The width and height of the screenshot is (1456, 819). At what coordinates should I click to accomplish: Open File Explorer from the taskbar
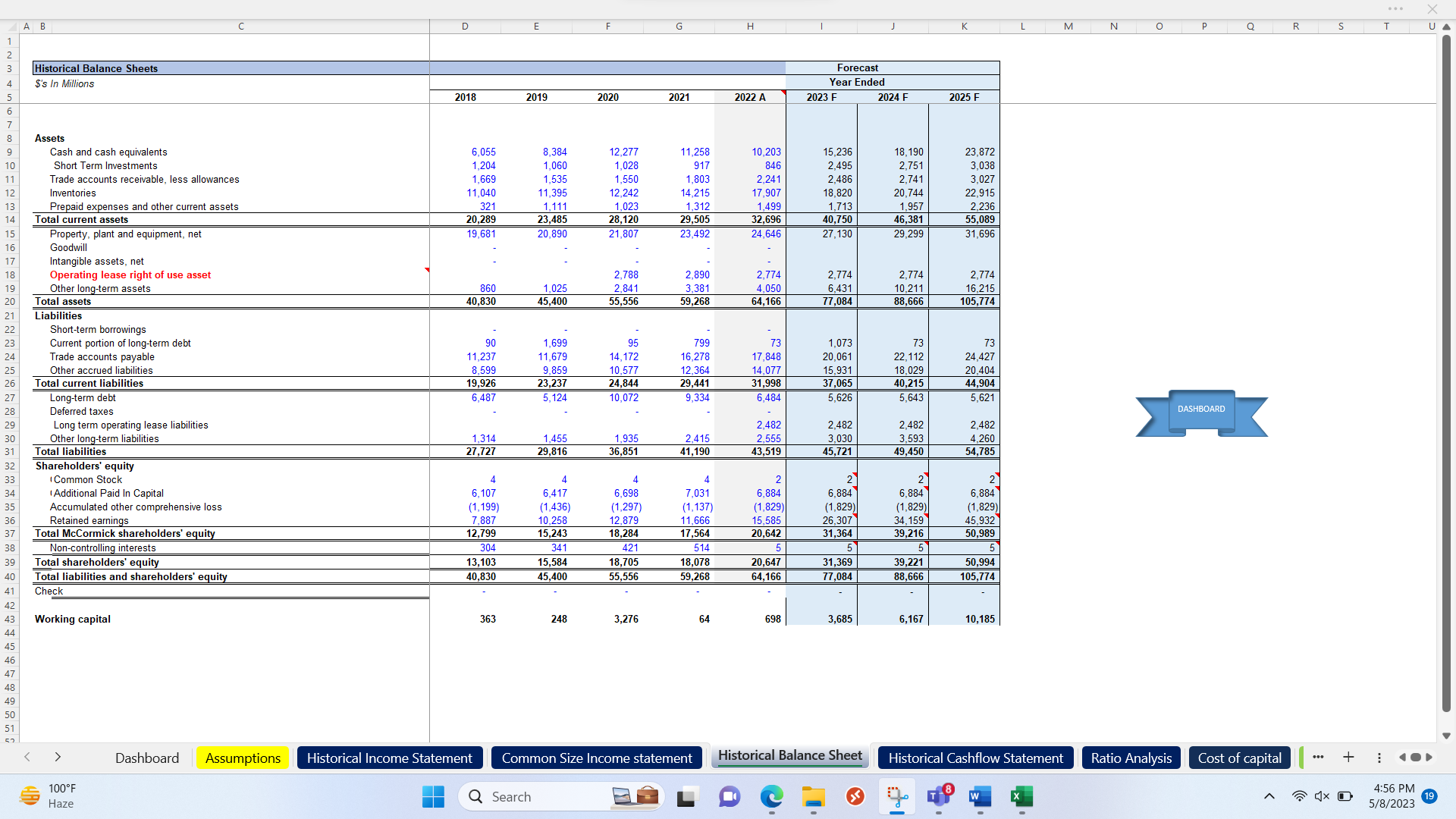point(813,797)
